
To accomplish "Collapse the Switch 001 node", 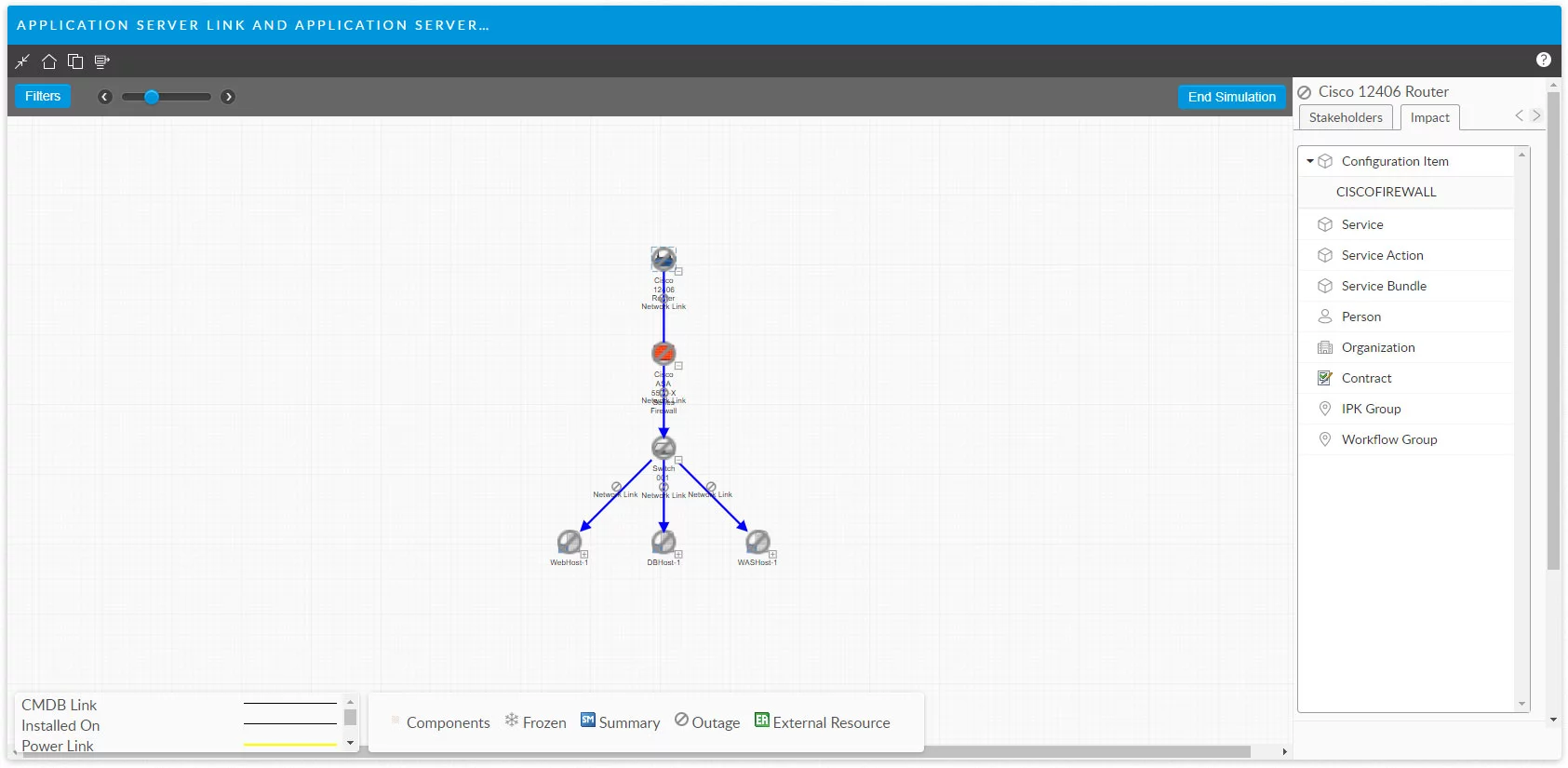I will pos(679,460).
